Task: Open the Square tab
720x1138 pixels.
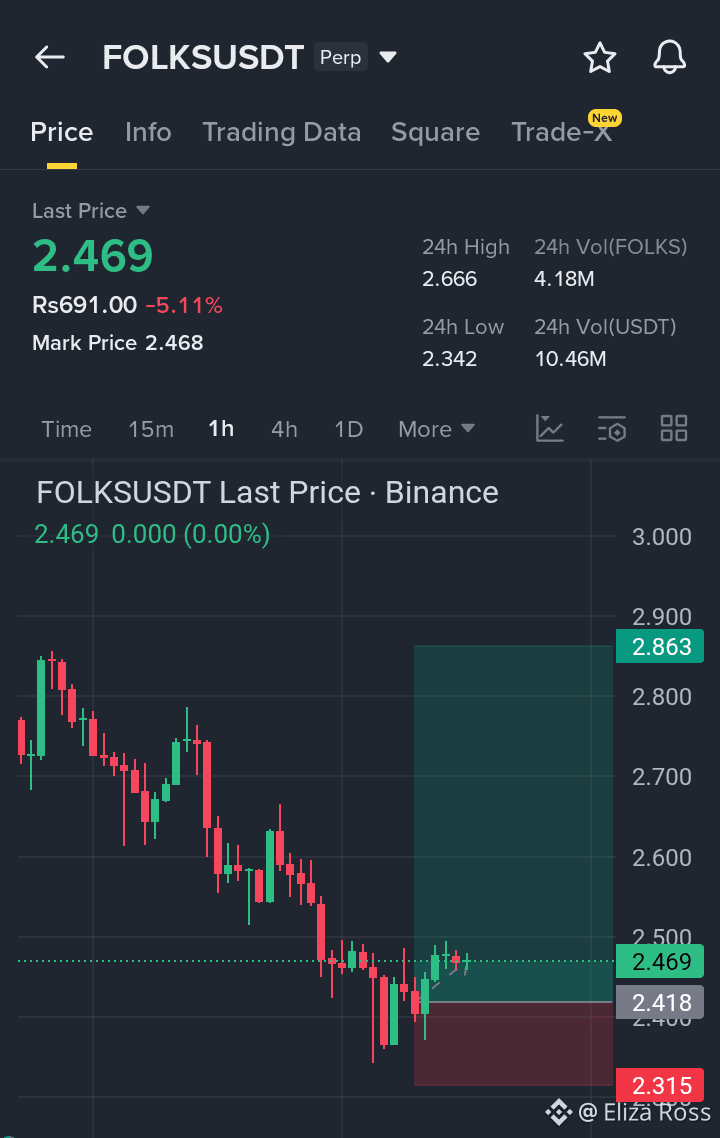Action: 435,132
